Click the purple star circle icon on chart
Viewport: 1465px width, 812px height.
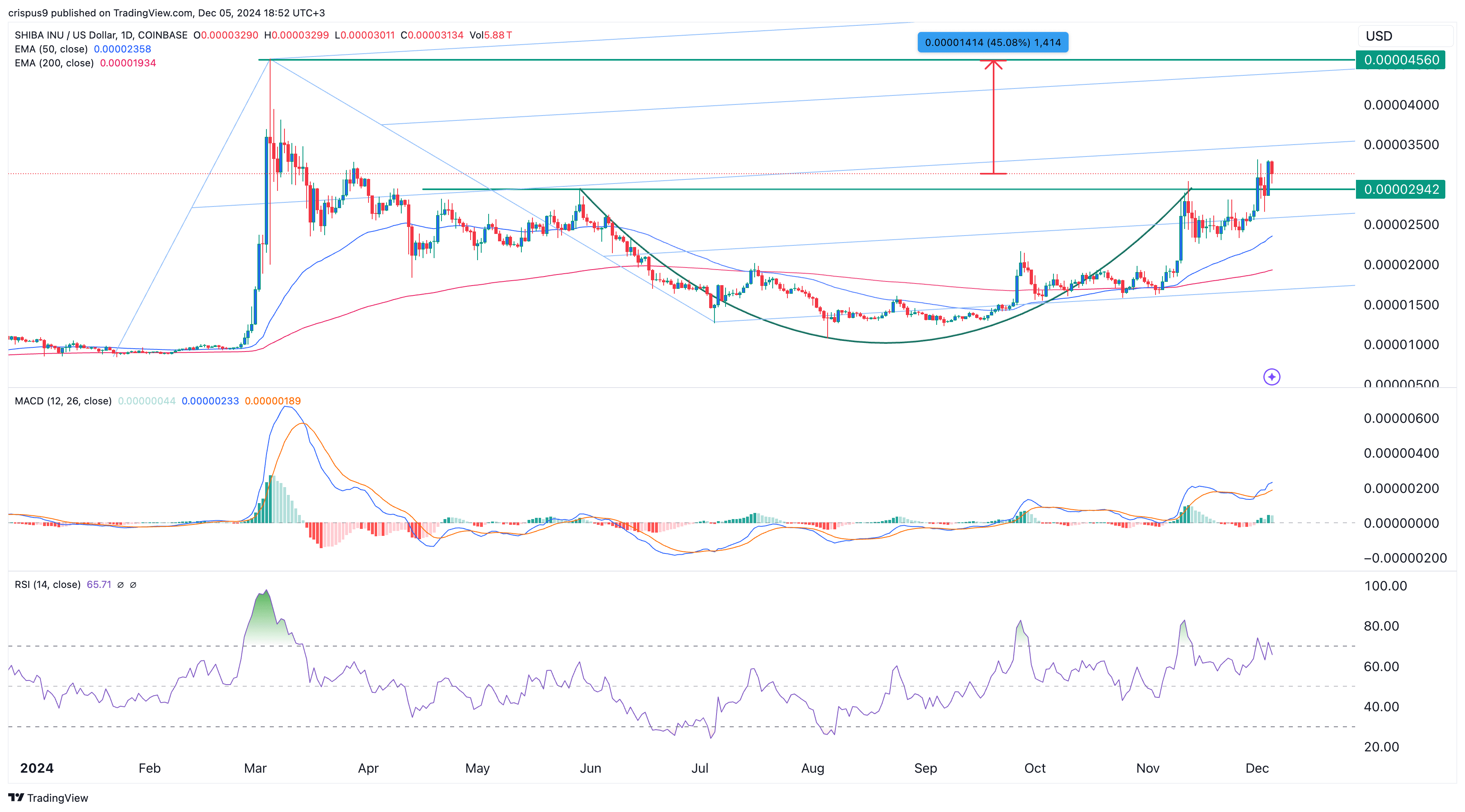coord(1272,377)
